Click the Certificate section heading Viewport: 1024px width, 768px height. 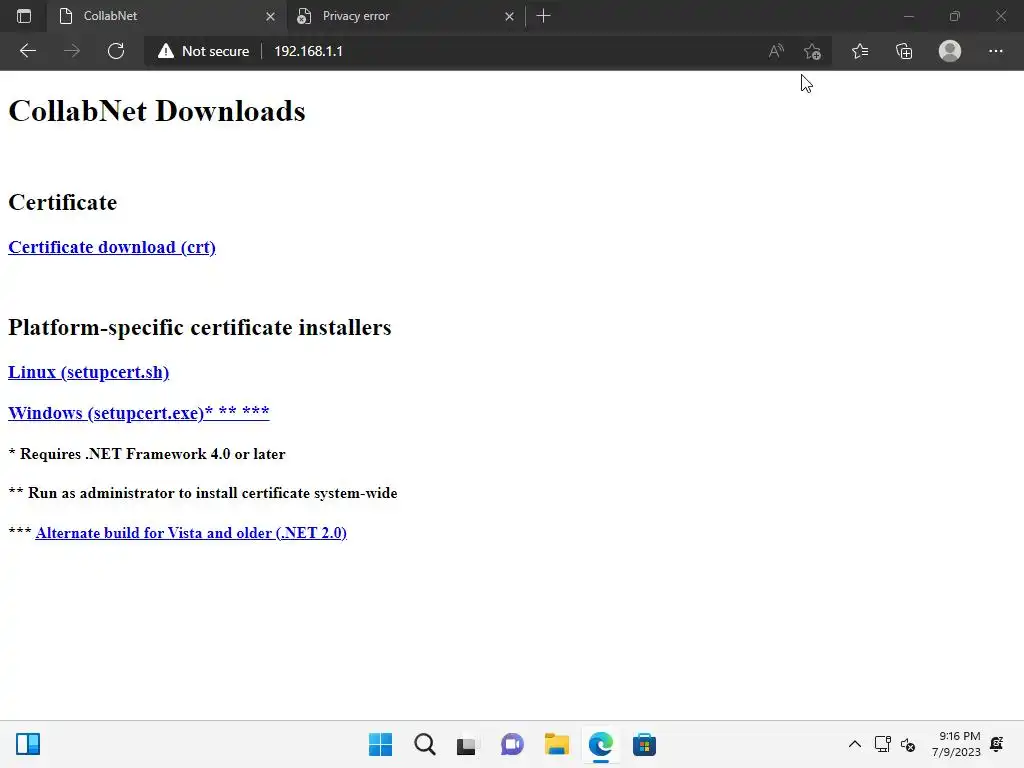(x=63, y=202)
